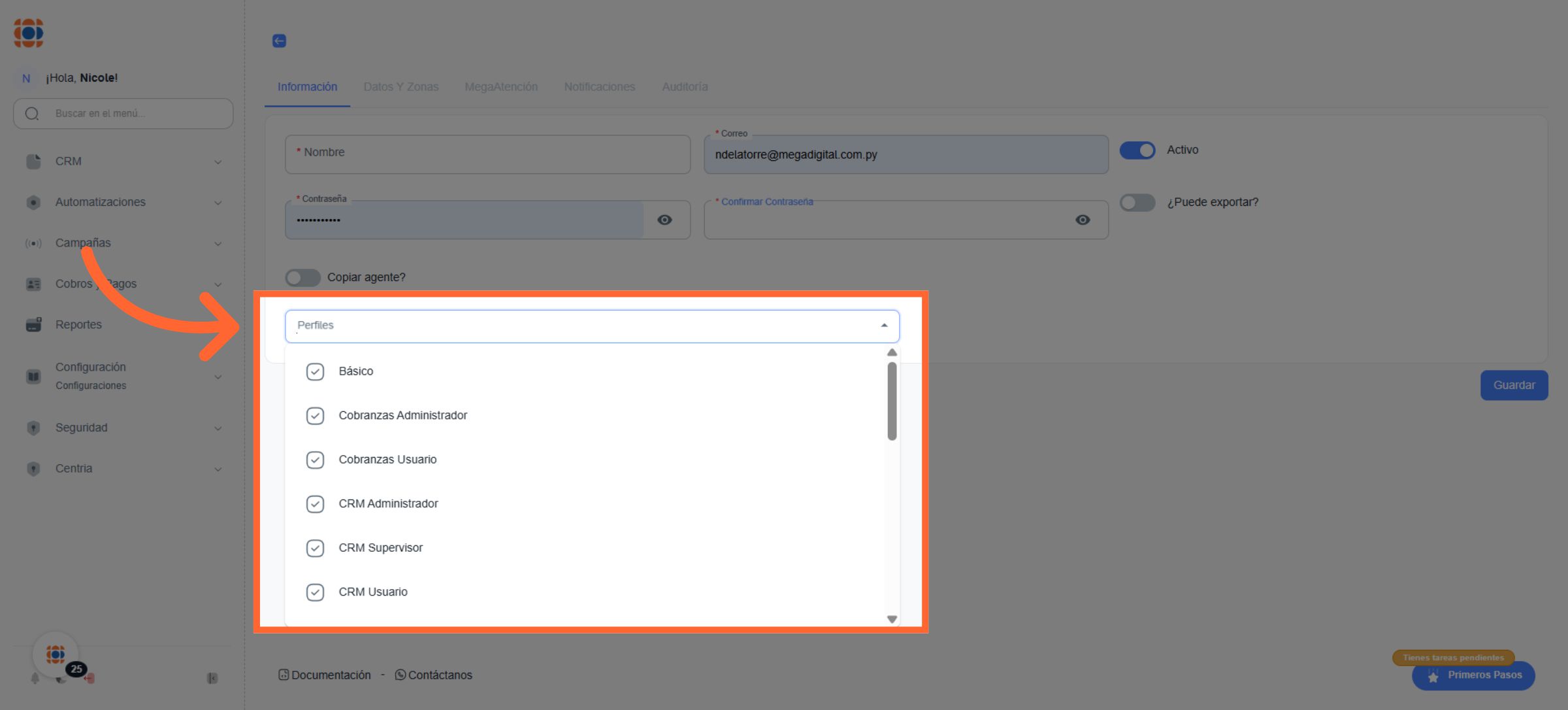Collapse the Perfiles dropdown arrow
This screenshot has width=1568, height=710.
(x=884, y=326)
